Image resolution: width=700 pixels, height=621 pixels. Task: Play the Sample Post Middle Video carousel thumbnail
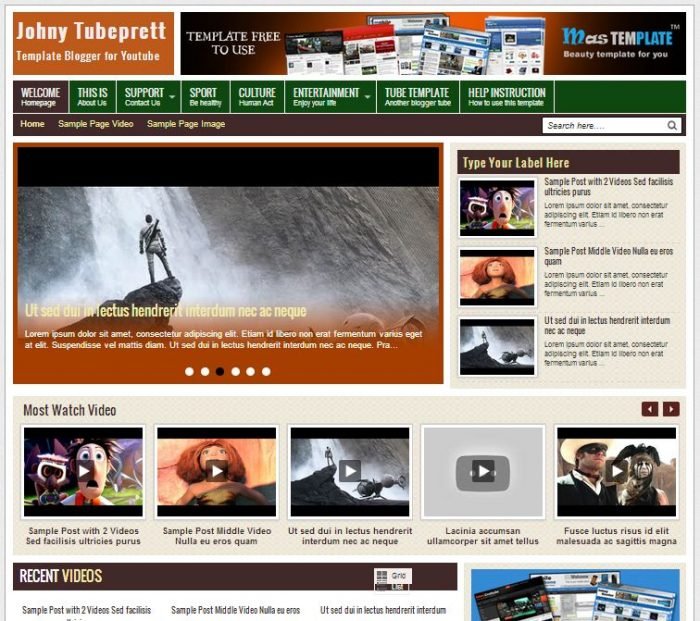(x=217, y=471)
